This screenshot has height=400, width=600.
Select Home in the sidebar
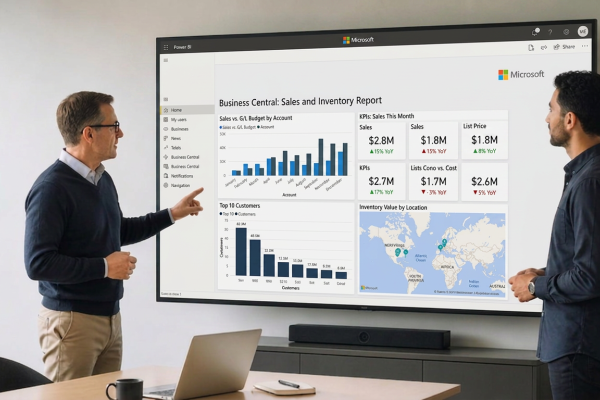point(187,110)
